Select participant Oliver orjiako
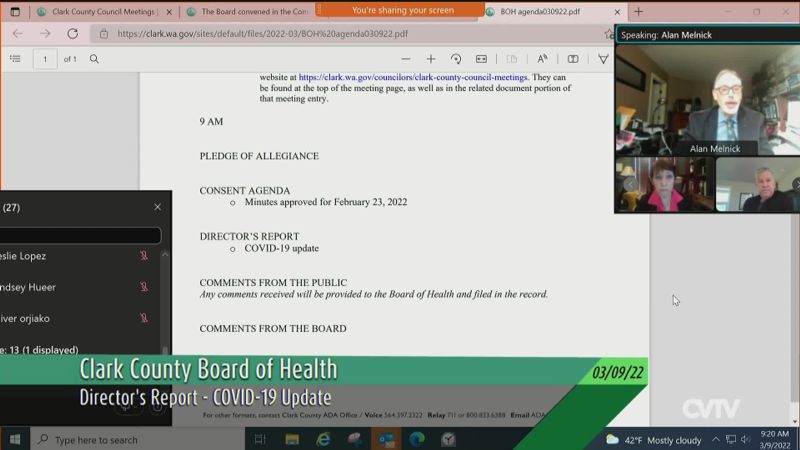The height and width of the screenshot is (450, 800). tap(25, 318)
